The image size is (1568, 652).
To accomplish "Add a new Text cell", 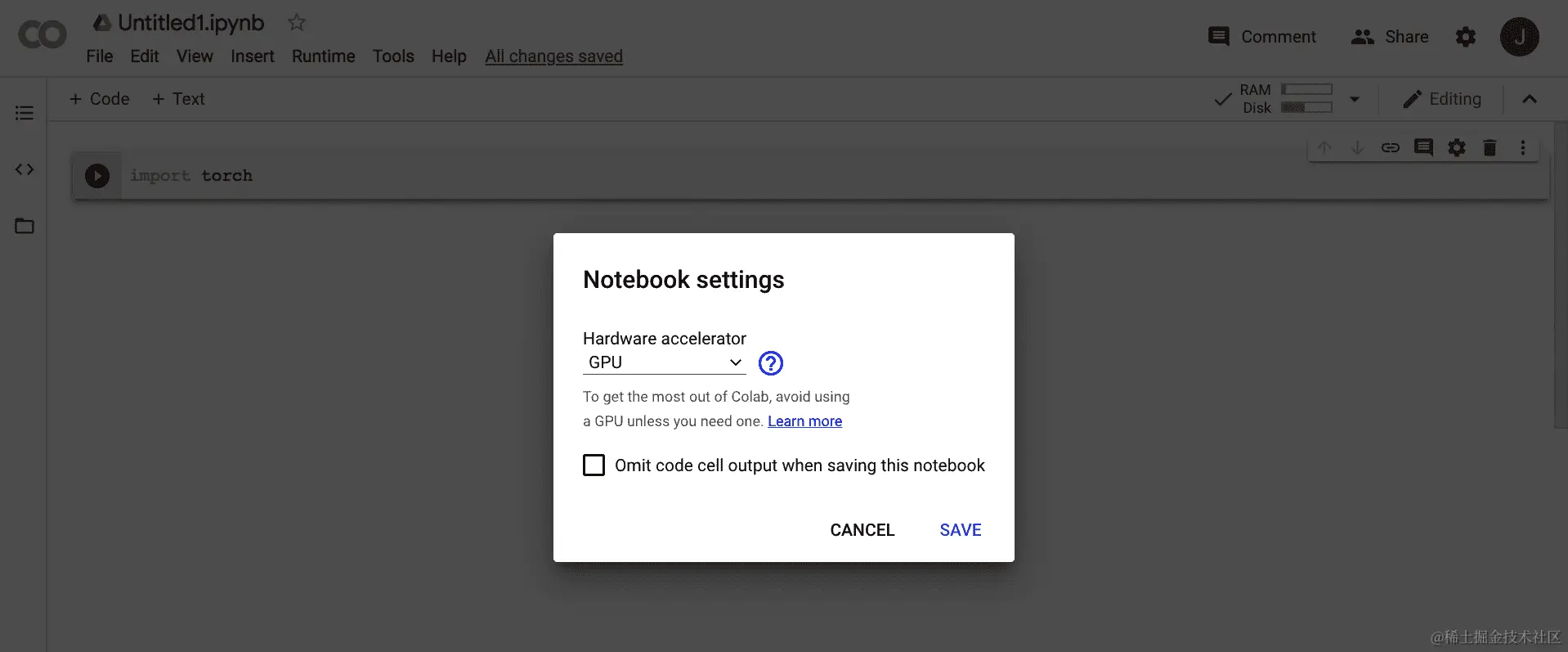I will pyautogui.click(x=178, y=99).
